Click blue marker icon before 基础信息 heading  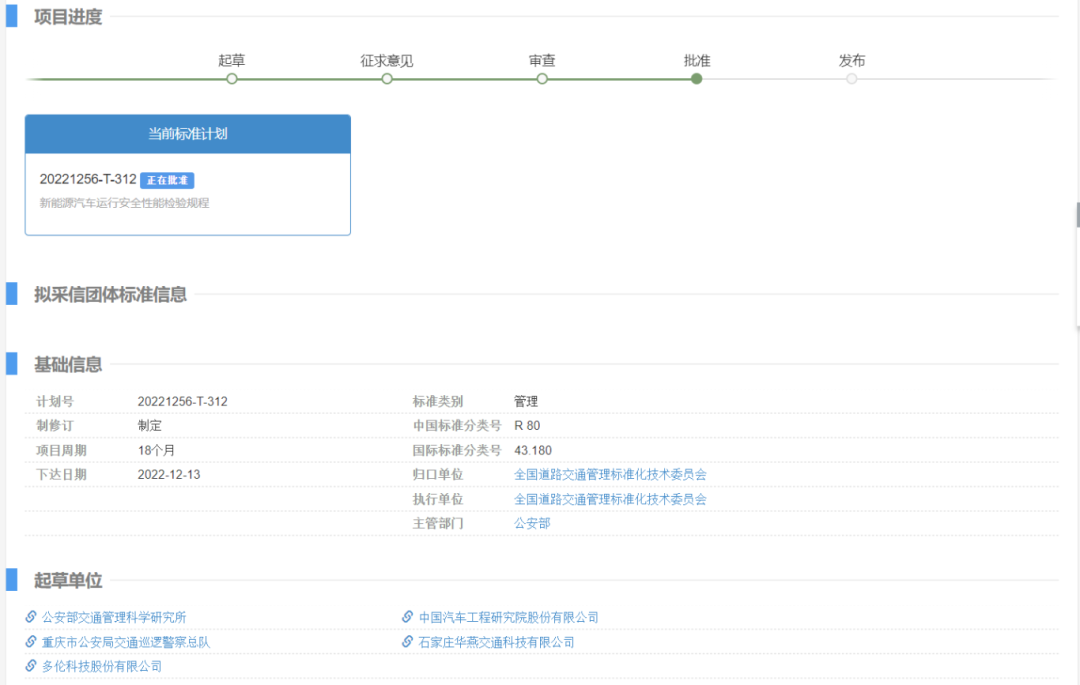12,365
